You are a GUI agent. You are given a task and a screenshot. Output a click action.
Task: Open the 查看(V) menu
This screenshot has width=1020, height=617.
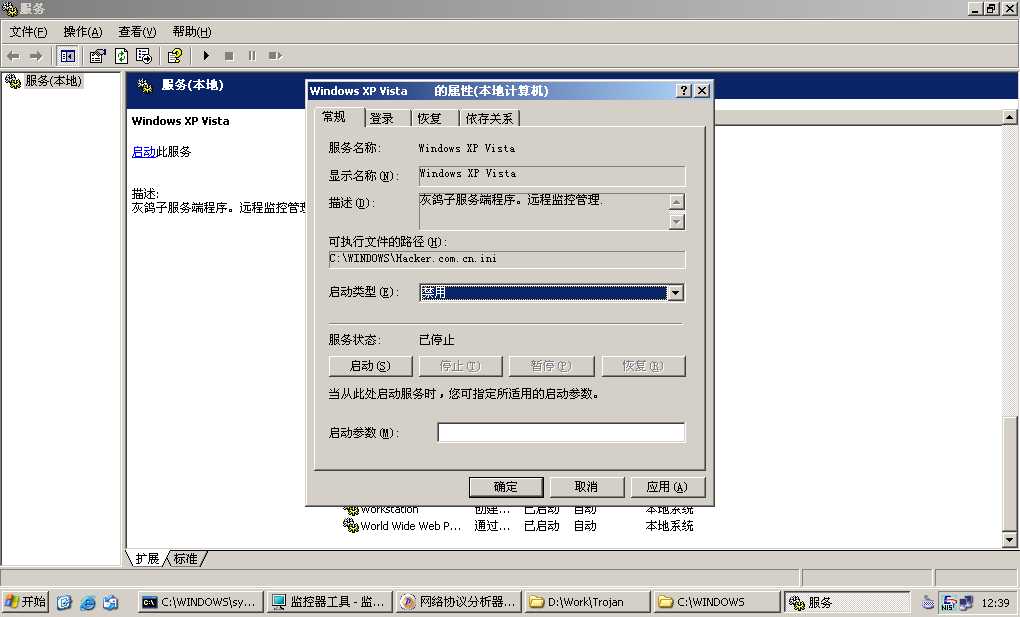137,31
